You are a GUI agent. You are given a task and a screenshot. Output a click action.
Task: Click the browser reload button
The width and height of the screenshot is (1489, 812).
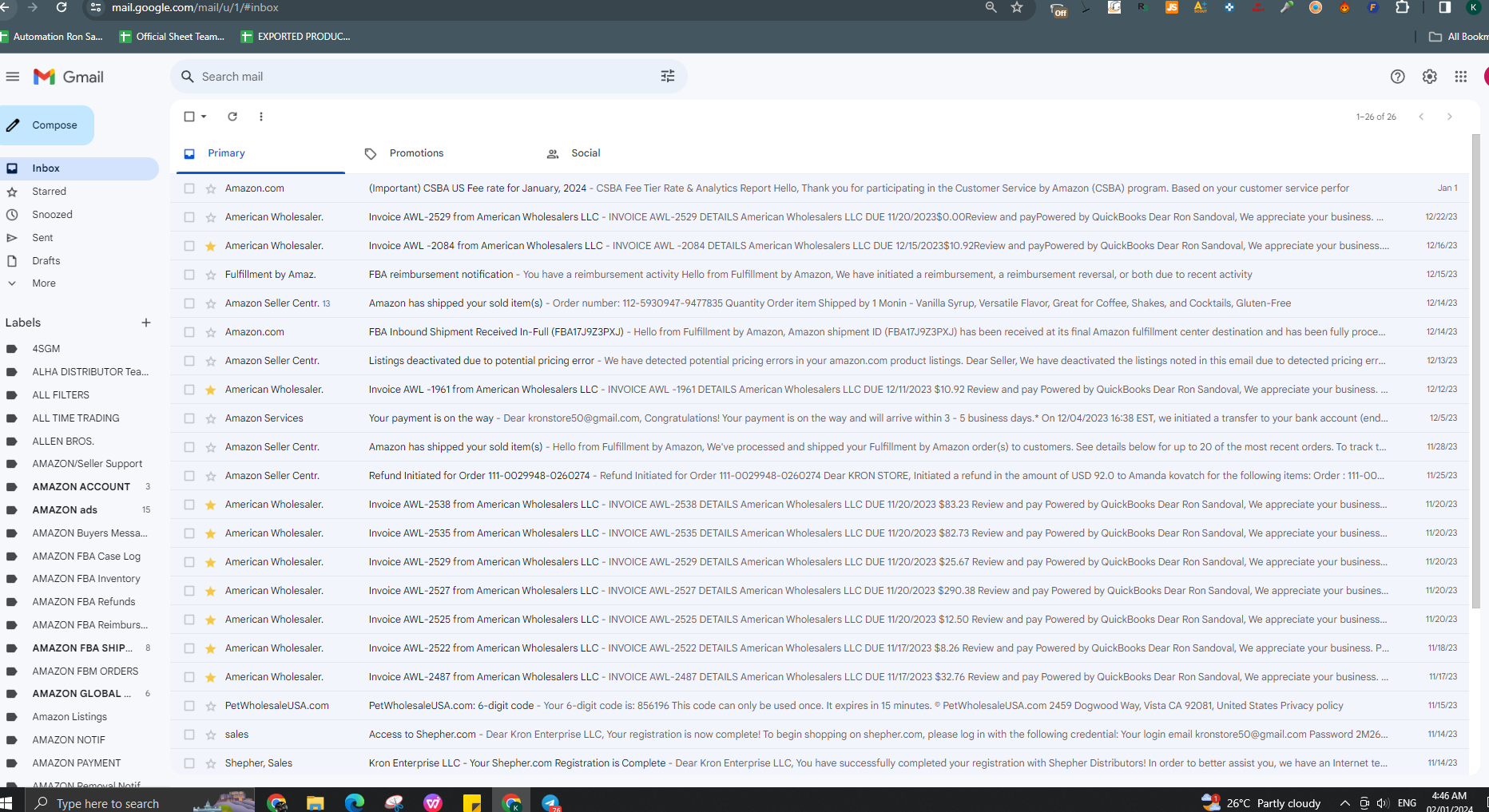click(x=62, y=7)
